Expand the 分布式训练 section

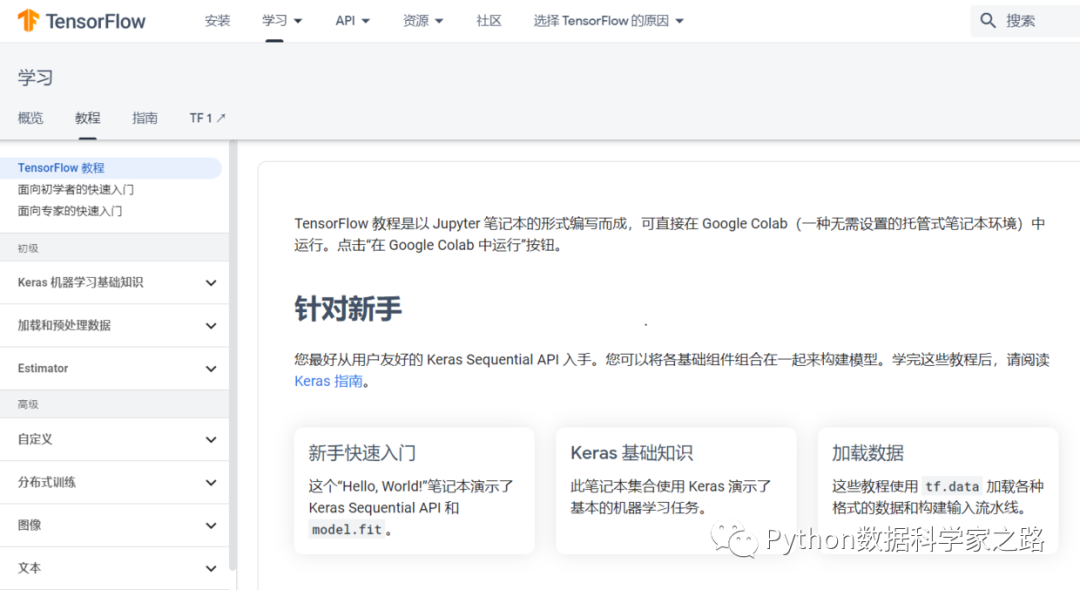click(x=114, y=483)
